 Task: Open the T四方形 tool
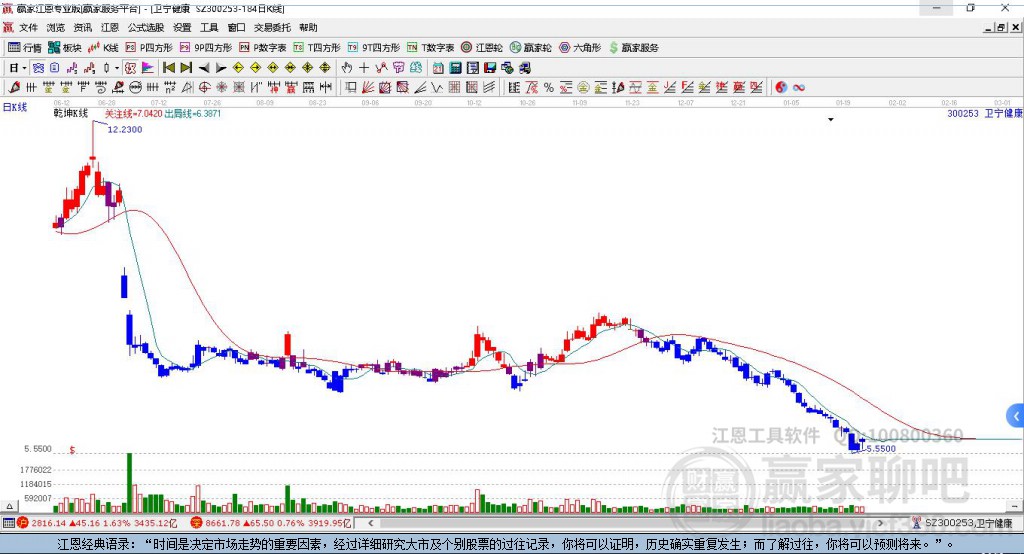317,48
